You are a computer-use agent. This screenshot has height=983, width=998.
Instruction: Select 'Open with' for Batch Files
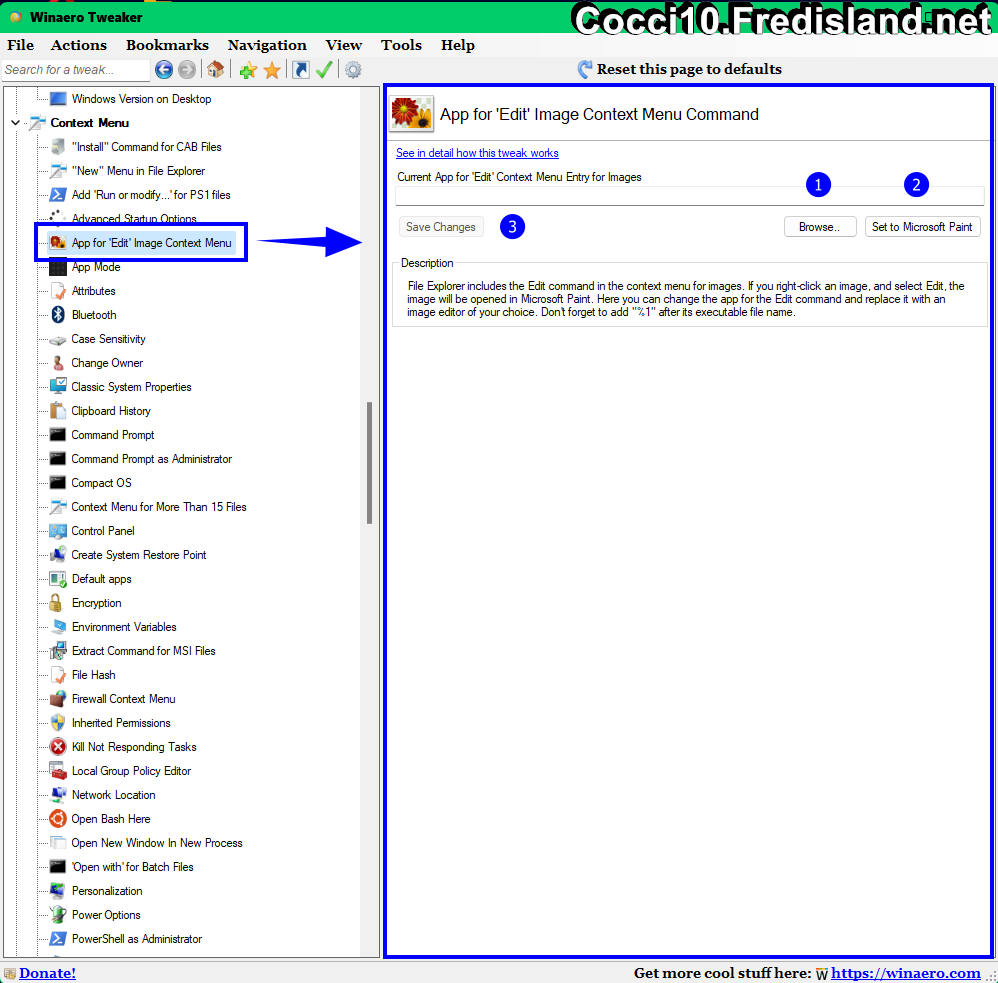tap(132, 867)
